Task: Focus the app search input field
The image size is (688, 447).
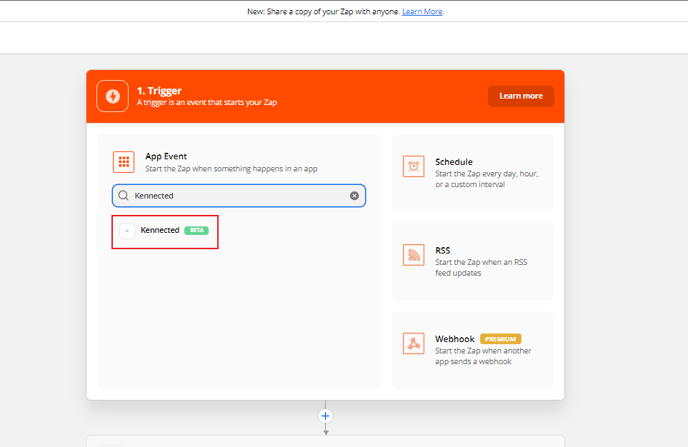Action: (x=239, y=196)
